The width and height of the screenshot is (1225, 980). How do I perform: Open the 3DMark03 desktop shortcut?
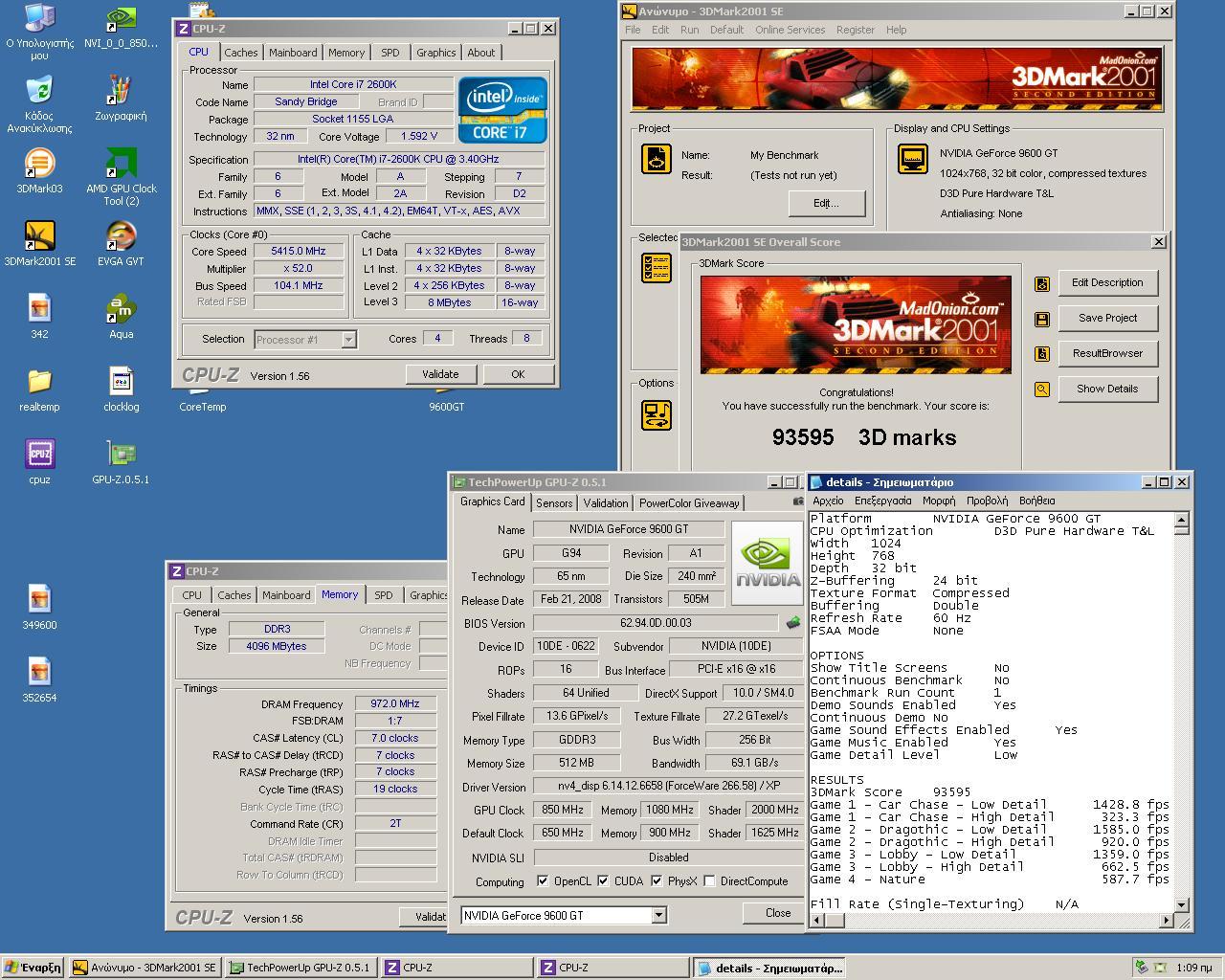pos(39,164)
